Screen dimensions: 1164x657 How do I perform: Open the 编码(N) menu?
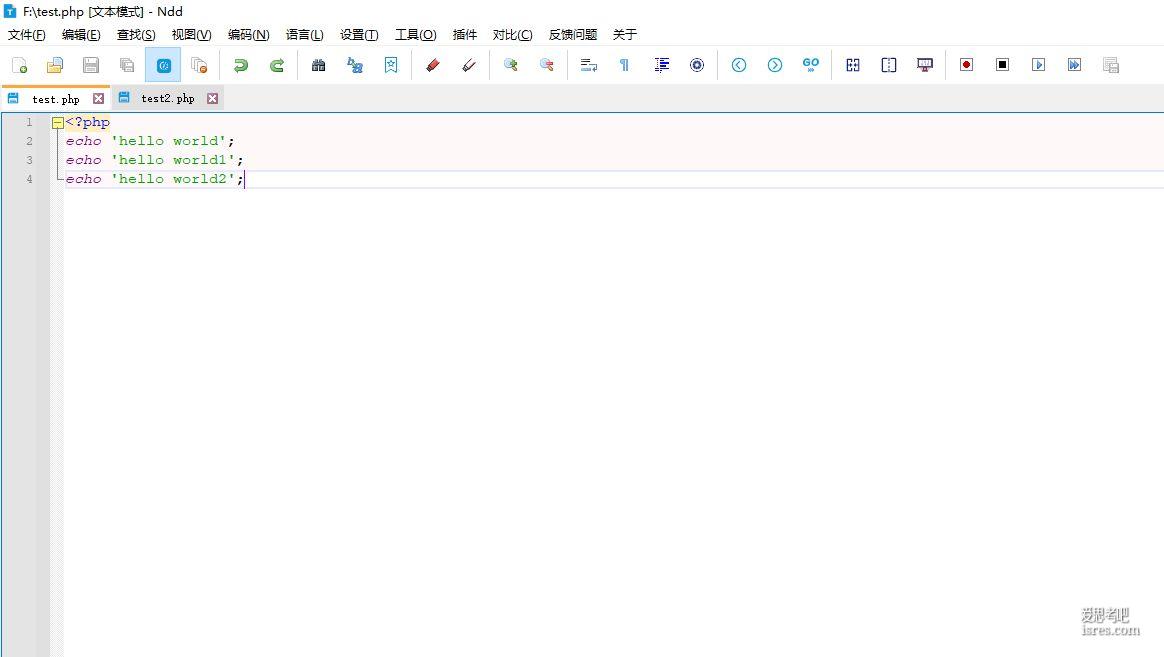click(249, 35)
